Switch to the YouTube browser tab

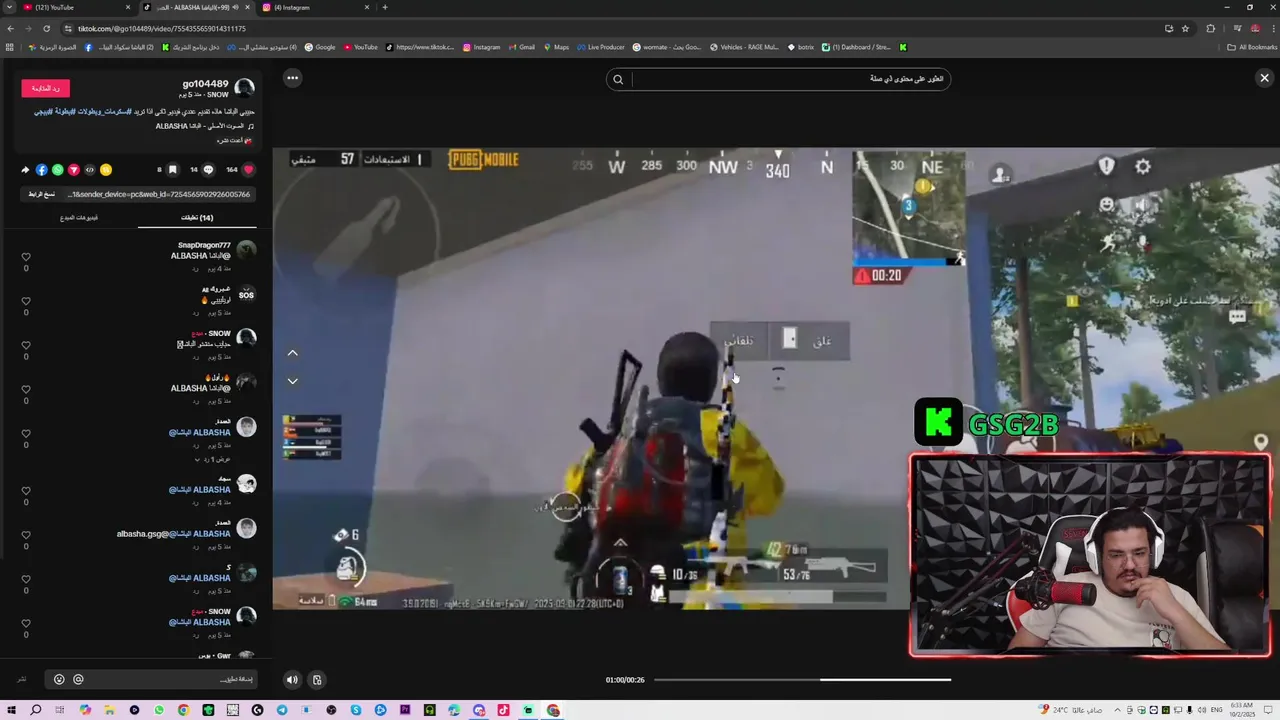pyautogui.click(x=75, y=7)
